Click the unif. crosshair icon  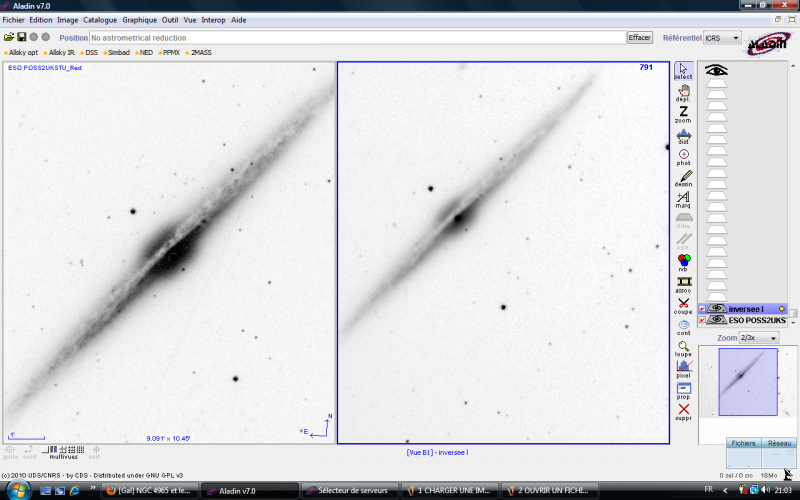tap(96, 453)
